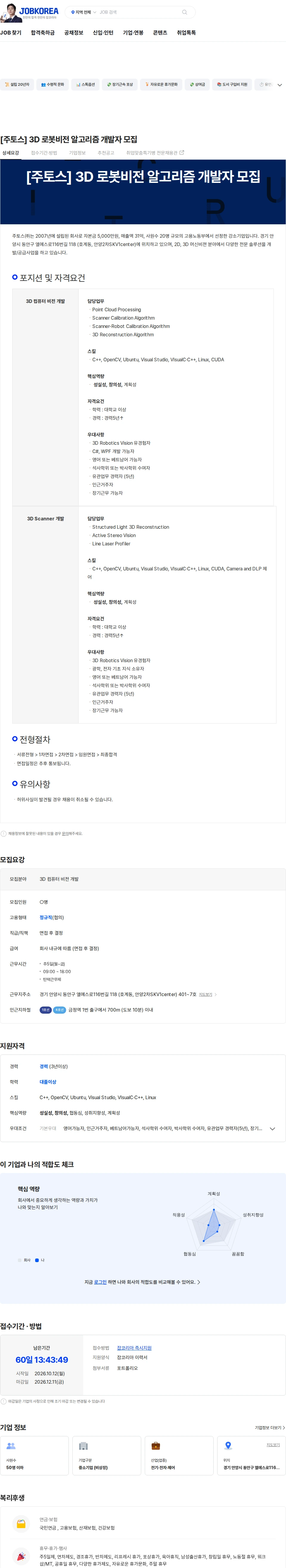Viewport: 286px width, 1568px height.
Task: Switch to the 기업정보 tab
Action: pos(77,153)
